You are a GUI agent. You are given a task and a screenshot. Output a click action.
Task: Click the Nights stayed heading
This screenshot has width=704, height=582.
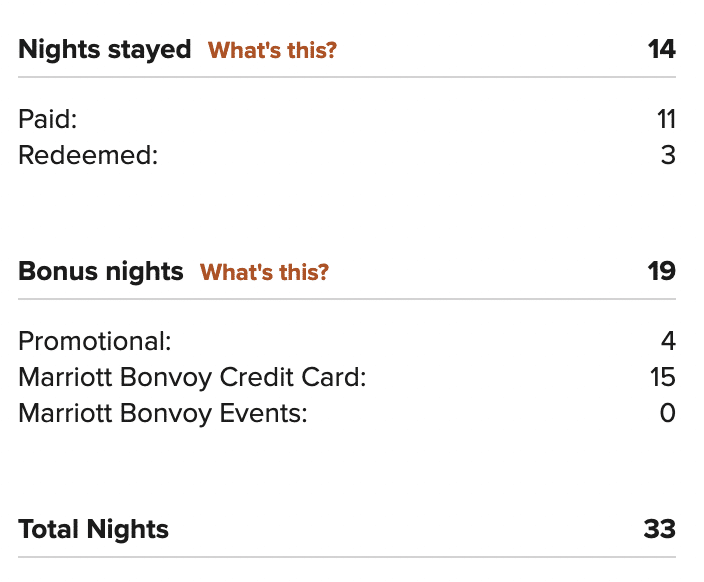(105, 49)
